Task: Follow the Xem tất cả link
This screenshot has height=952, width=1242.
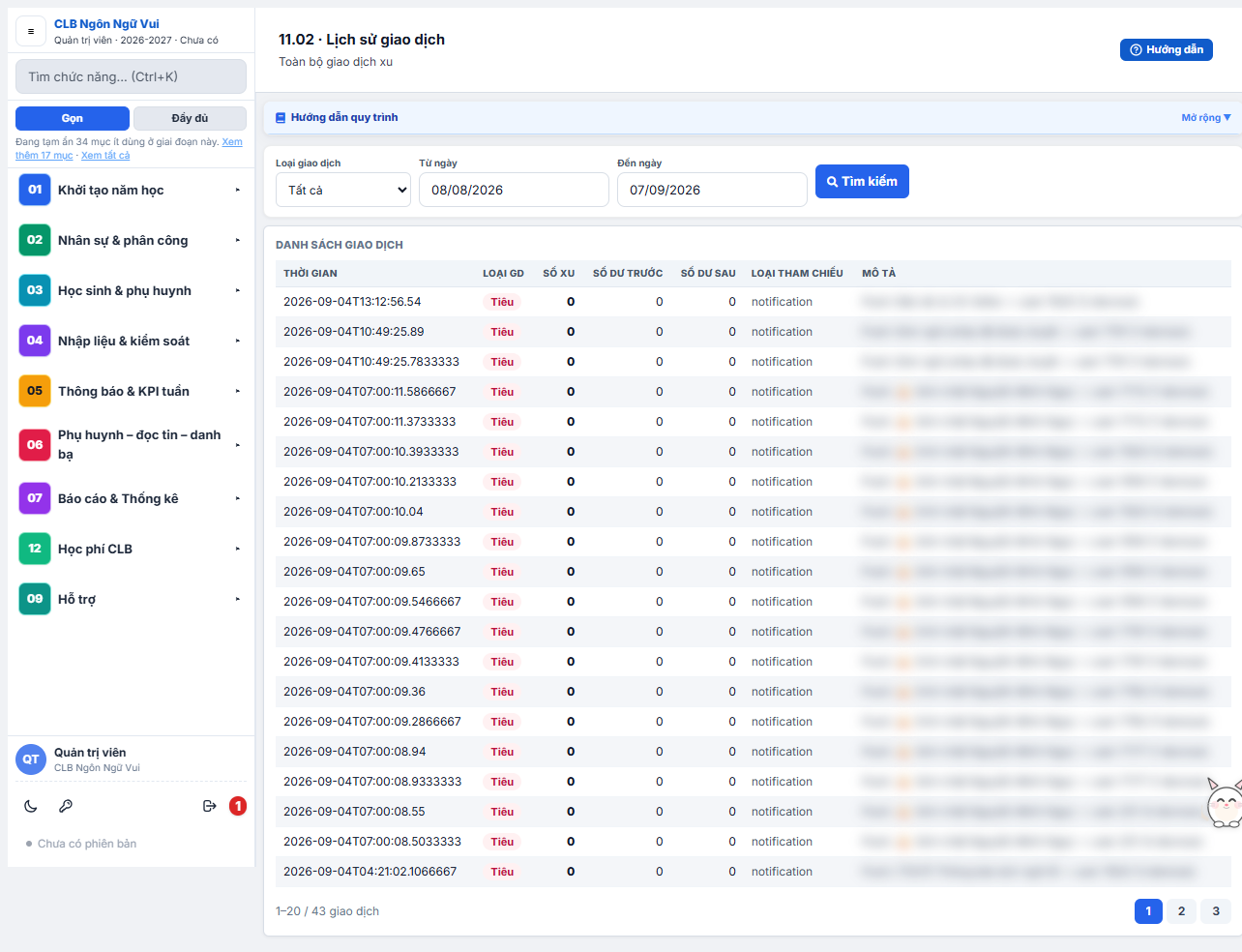Action: click(x=105, y=155)
